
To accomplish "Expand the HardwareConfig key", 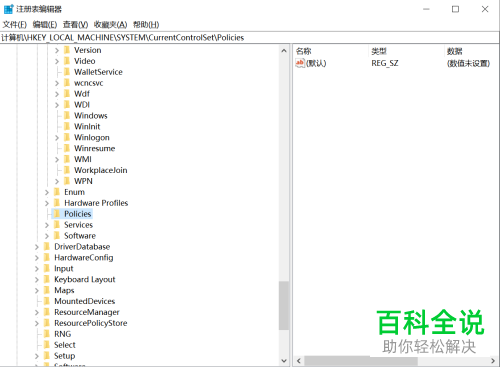I will pos(37,258).
